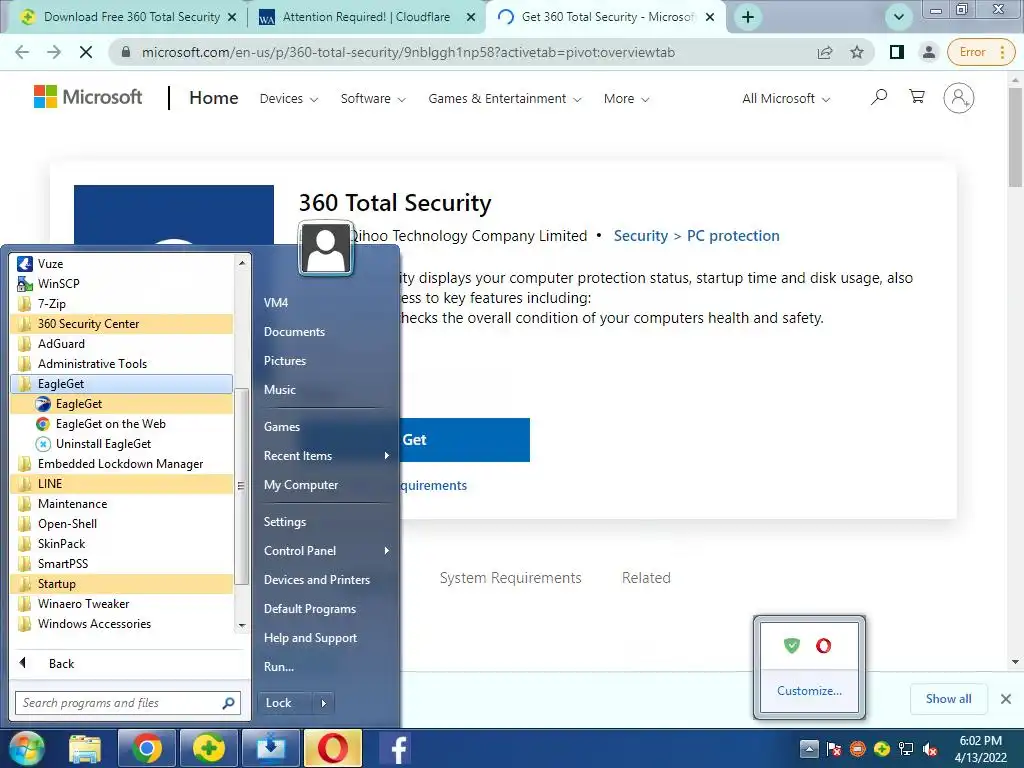Open Run... from Start menu
The width and height of the screenshot is (1024, 768).
[279, 667]
